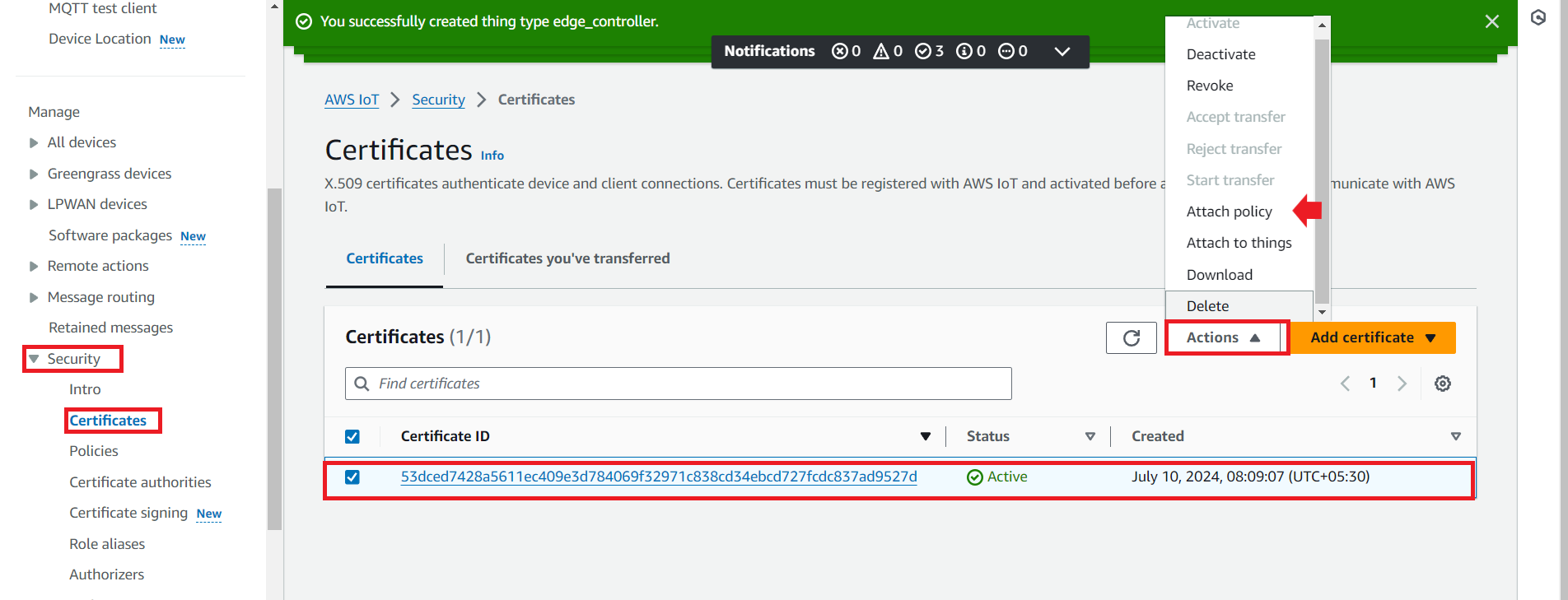Go to previous page arrow
1568x600 pixels.
click(x=1345, y=384)
